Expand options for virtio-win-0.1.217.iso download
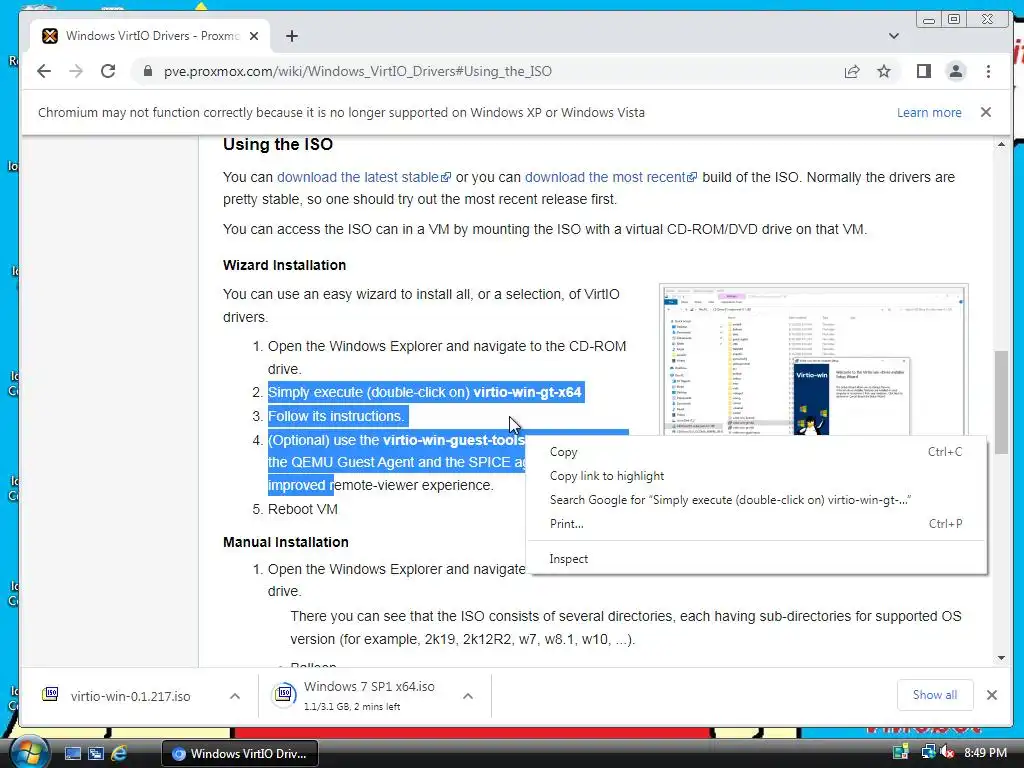The image size is (1024, 768). tap(235, 696)
